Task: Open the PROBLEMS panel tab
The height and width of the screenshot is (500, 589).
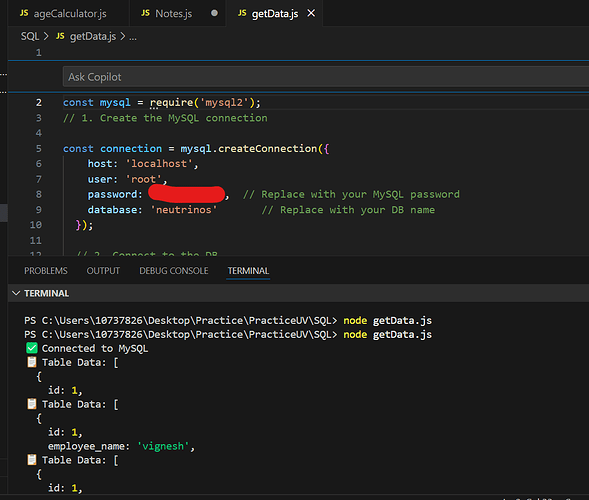Action: [x=46, y=271]
